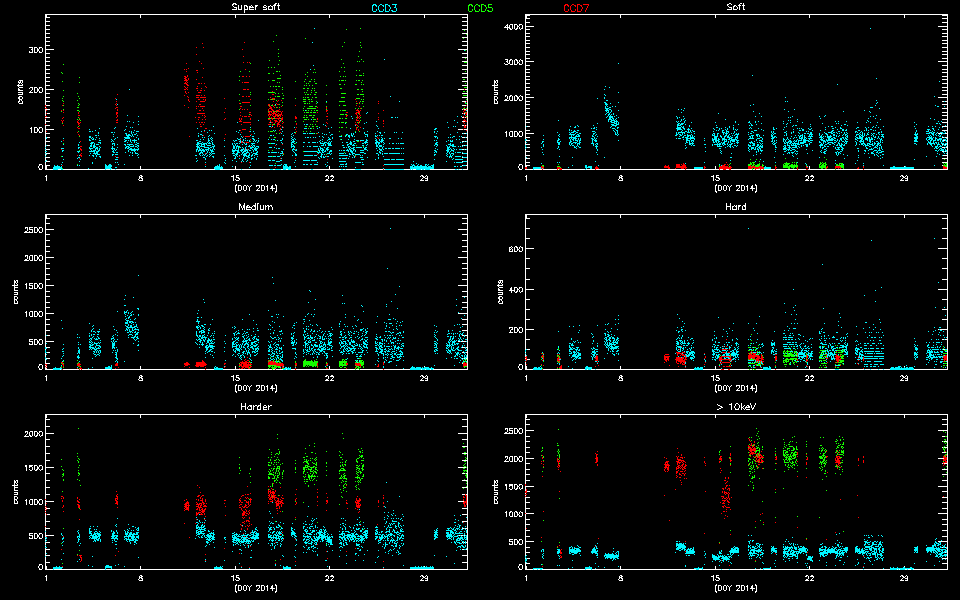Click the 'Medium' panel title
Screen dimensions: 960x600
click(256, 207)
